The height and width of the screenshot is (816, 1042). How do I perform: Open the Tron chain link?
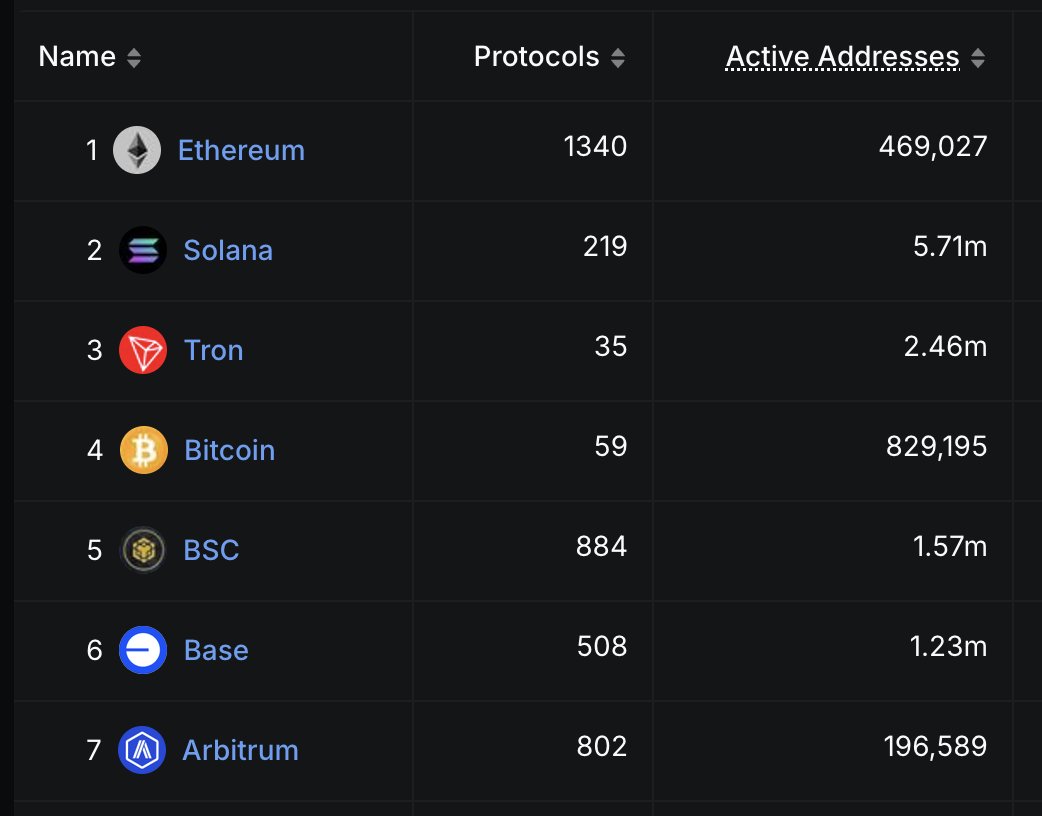pos(213,350)
